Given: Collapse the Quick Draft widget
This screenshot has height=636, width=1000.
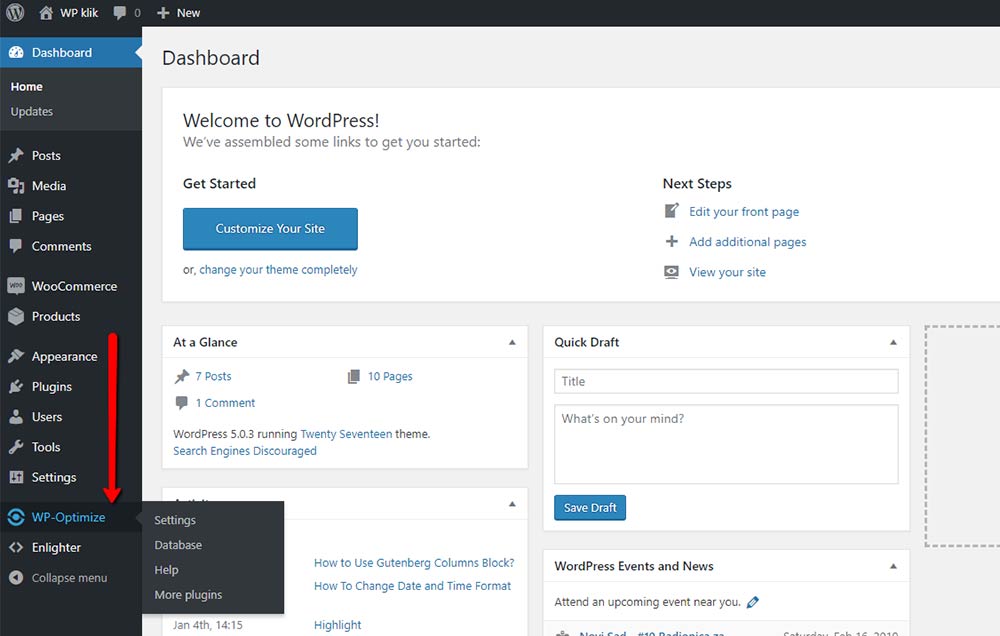Looking at the screenshot, I should 893,343.
